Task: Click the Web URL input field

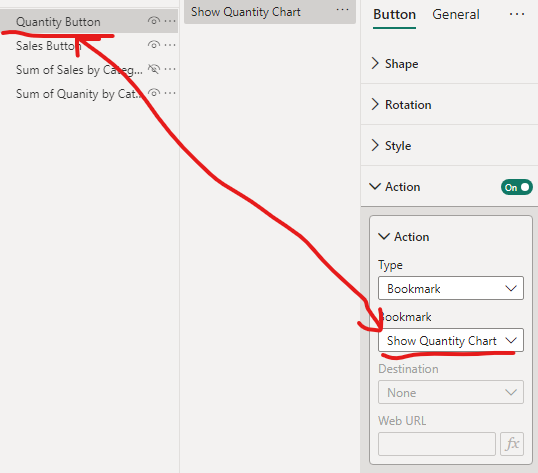Action: coord(437,444)
